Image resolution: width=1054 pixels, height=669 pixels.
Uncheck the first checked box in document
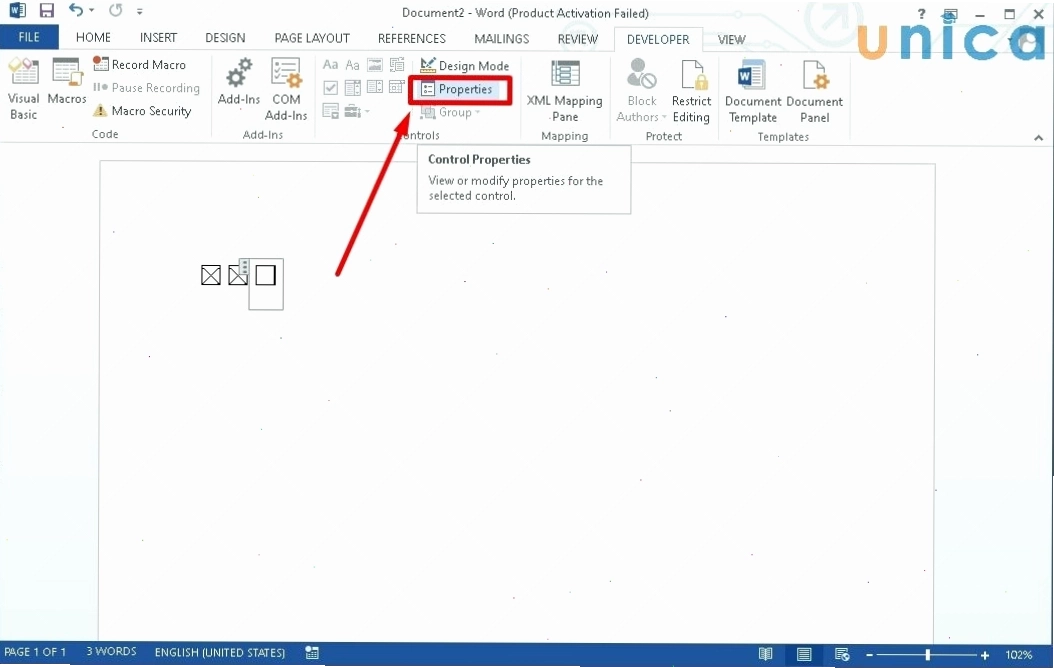211,275
